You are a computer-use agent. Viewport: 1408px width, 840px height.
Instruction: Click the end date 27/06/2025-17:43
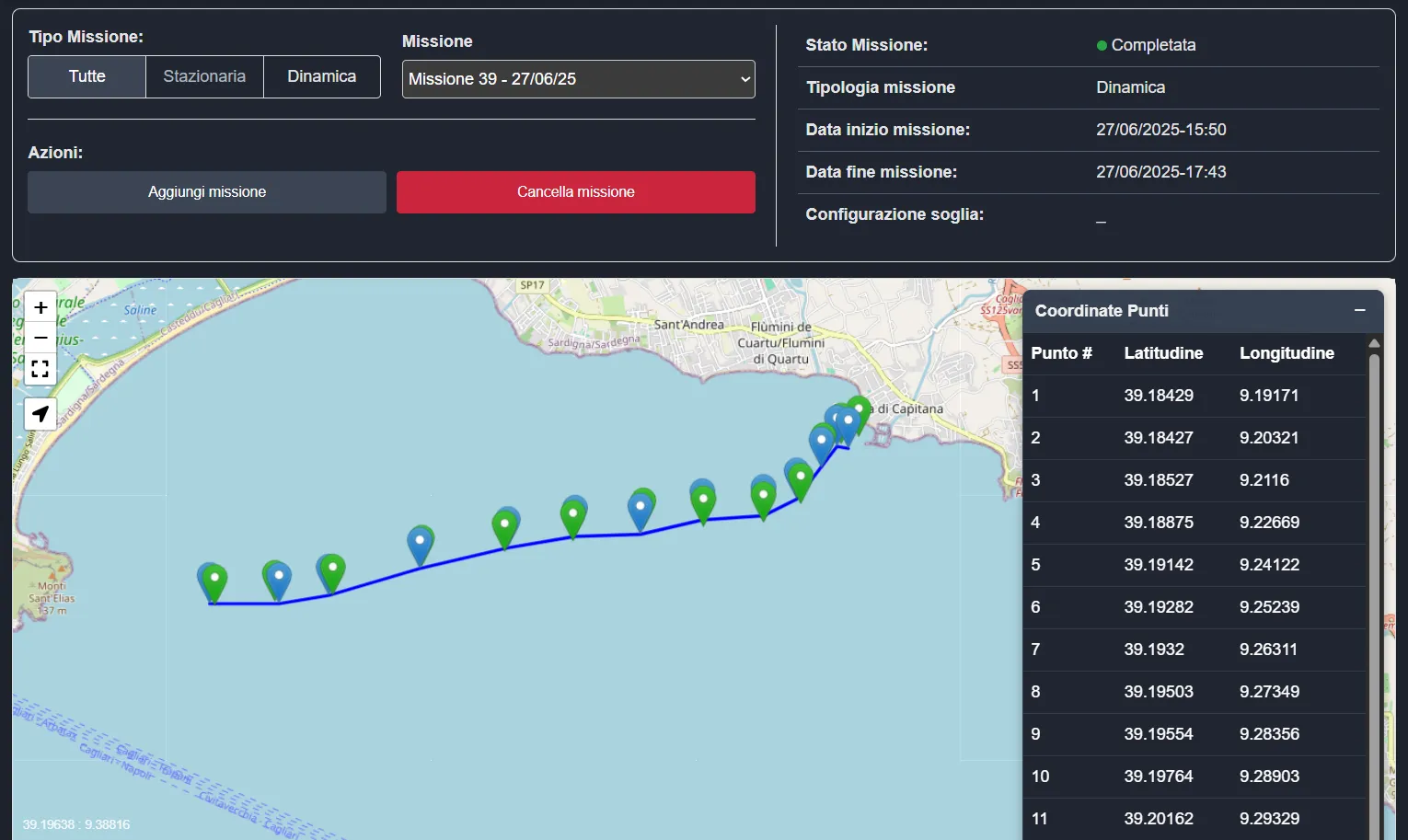pyautogui.click(x=1160, y=172)
